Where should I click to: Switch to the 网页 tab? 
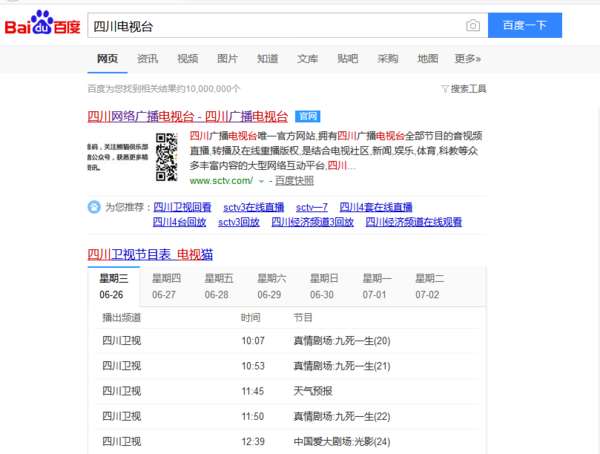click(x=107, y=59)
